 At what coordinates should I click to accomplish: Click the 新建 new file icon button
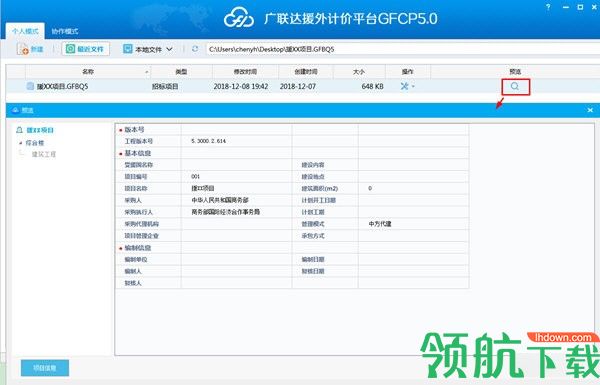click(x=30, y=49)
